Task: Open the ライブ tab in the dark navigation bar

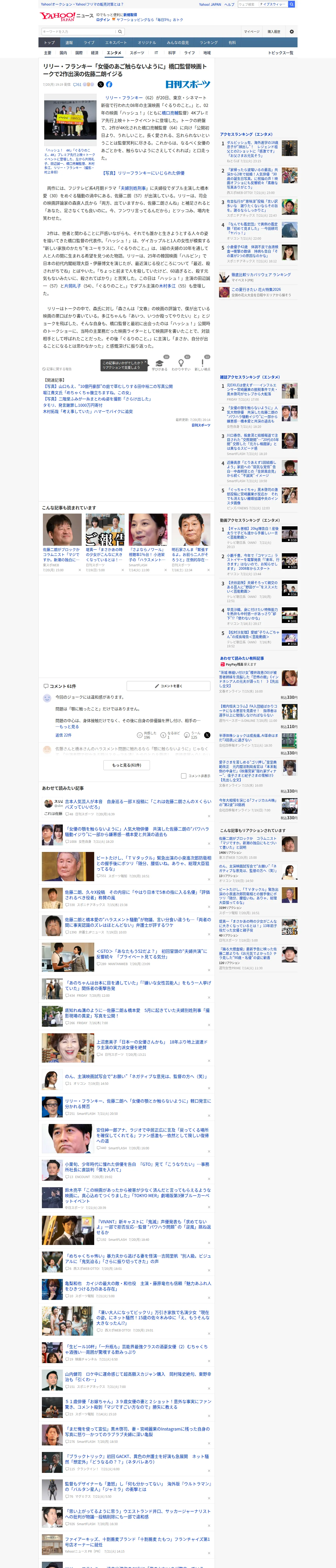Action: click(89, 43)
